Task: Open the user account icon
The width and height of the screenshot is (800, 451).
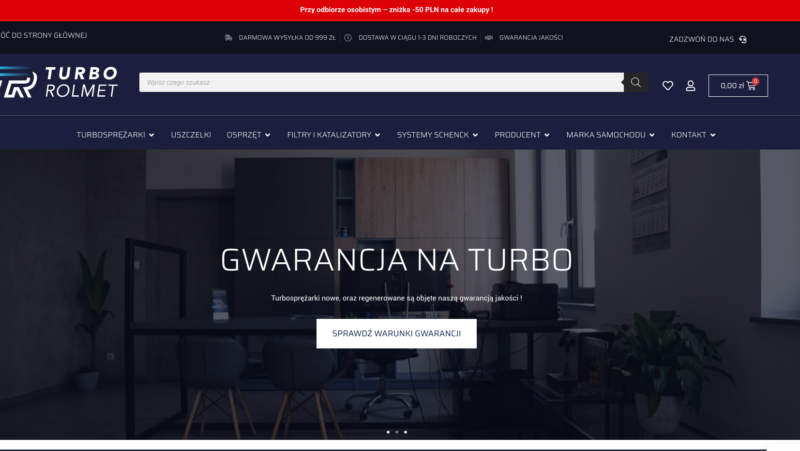Action: (x=690, y=86)
